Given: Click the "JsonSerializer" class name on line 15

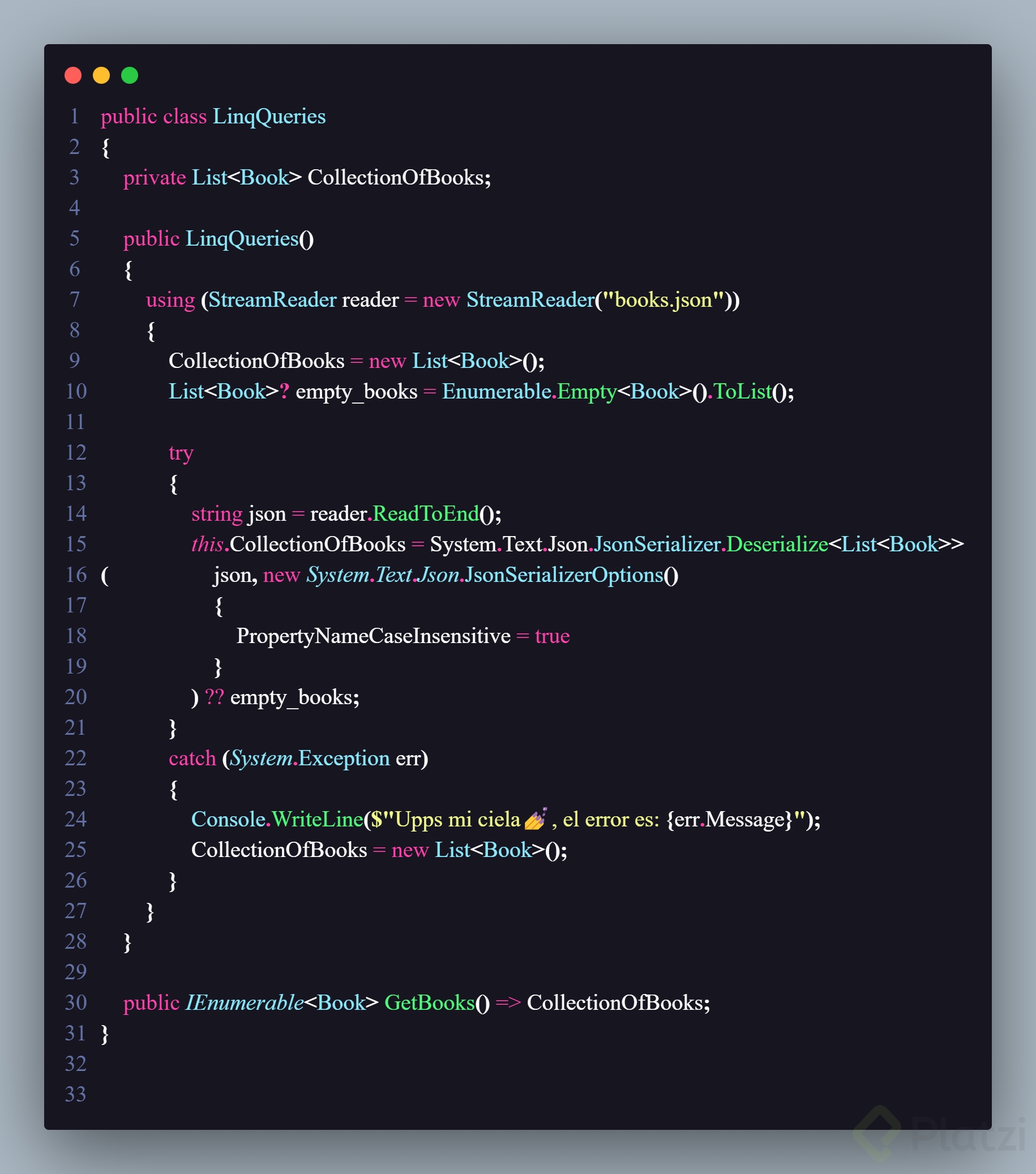Looking at the screenshot, I should [x=658, y=545].
